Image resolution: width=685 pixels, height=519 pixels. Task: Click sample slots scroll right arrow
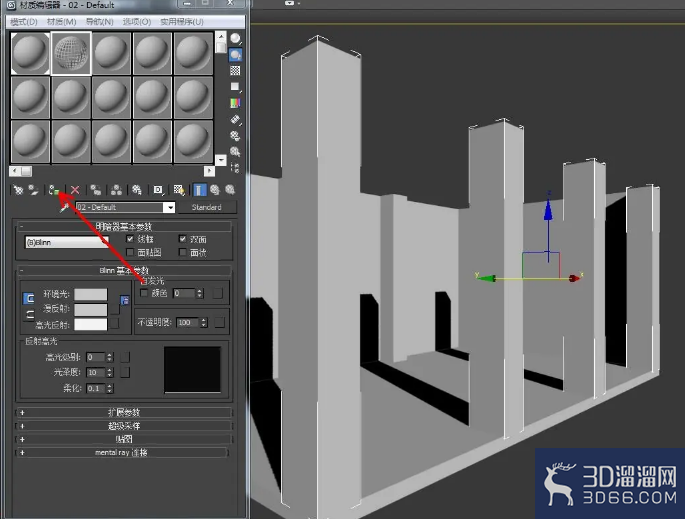coord(210,171)
